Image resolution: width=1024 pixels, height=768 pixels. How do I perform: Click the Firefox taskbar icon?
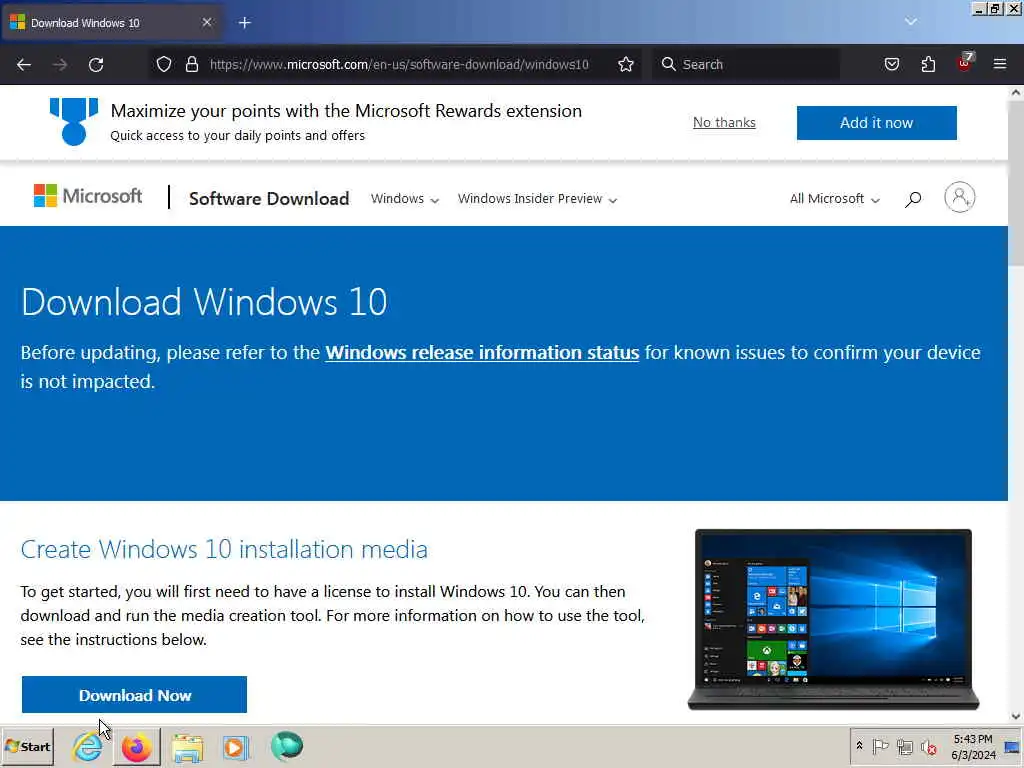pyautogui.click(x=136, y=746)
